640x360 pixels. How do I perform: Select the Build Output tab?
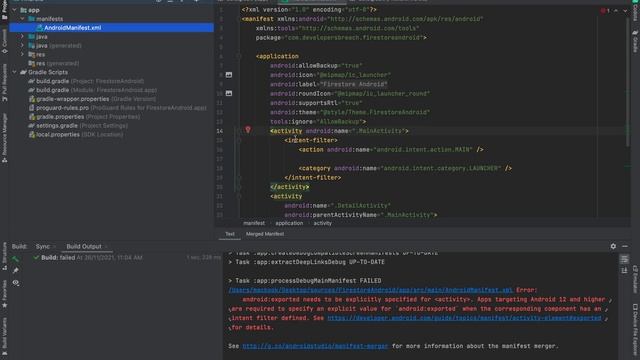(x=84, y=247)
